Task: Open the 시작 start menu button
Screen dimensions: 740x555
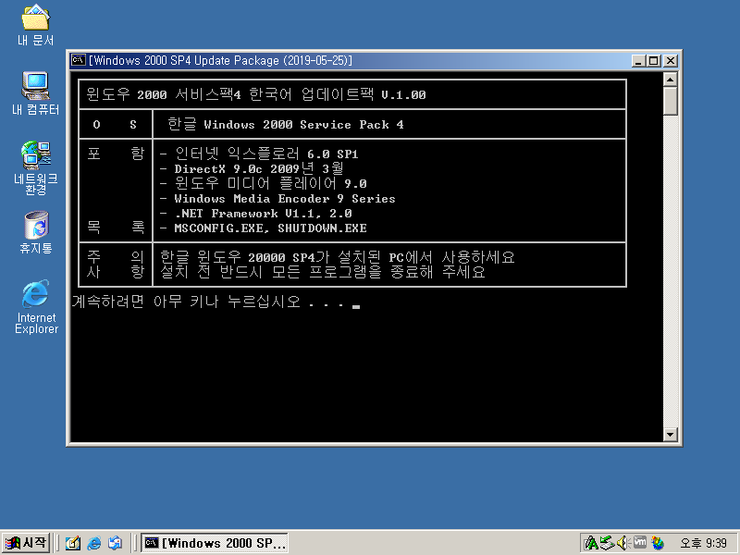Action: coord(25,543)
